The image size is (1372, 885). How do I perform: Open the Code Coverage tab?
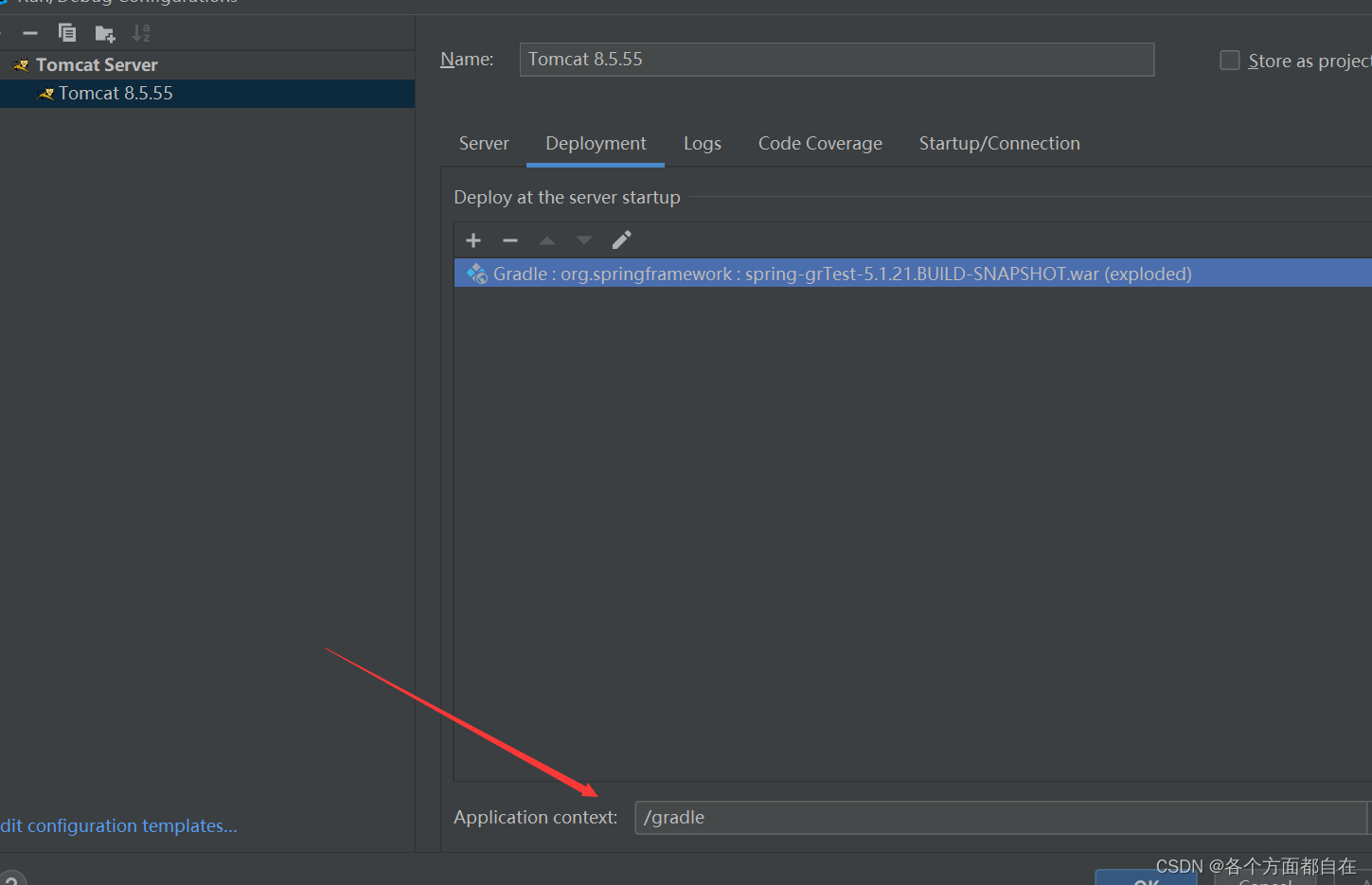820,144
